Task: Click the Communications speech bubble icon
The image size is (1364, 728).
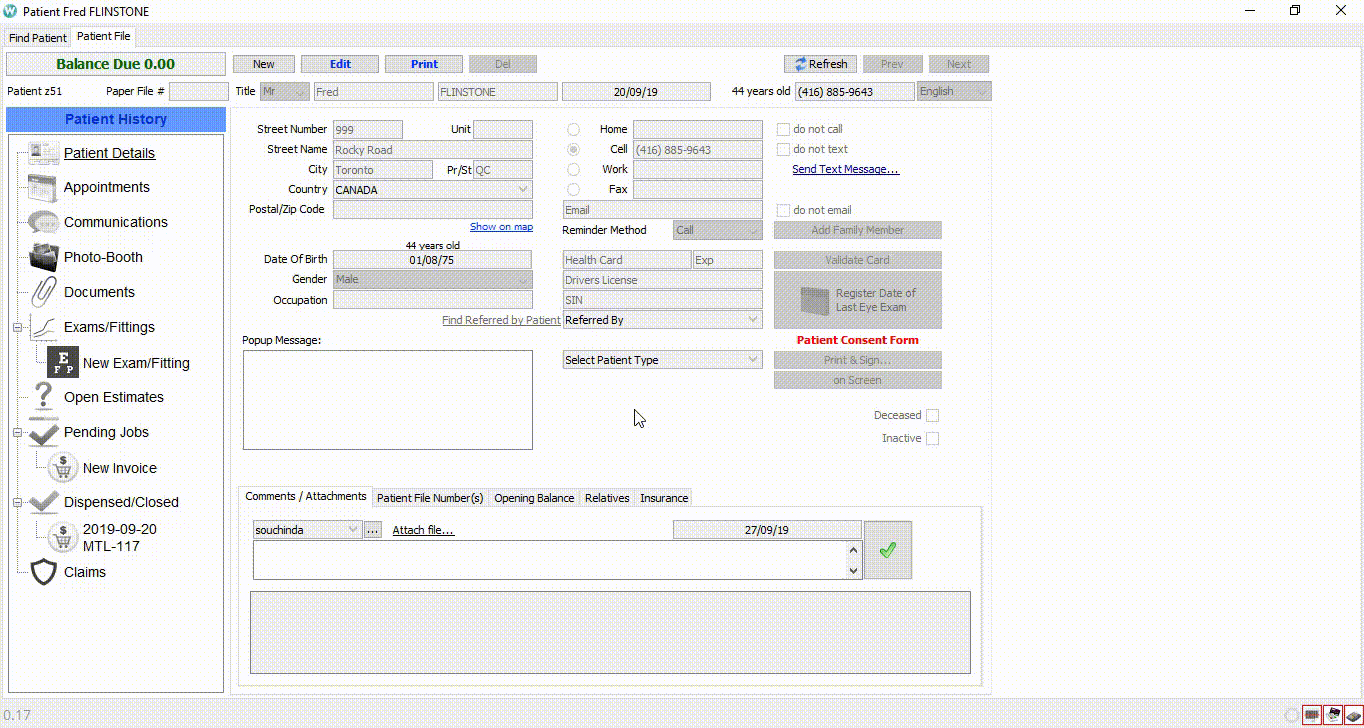Action: (x=43, y=222)
